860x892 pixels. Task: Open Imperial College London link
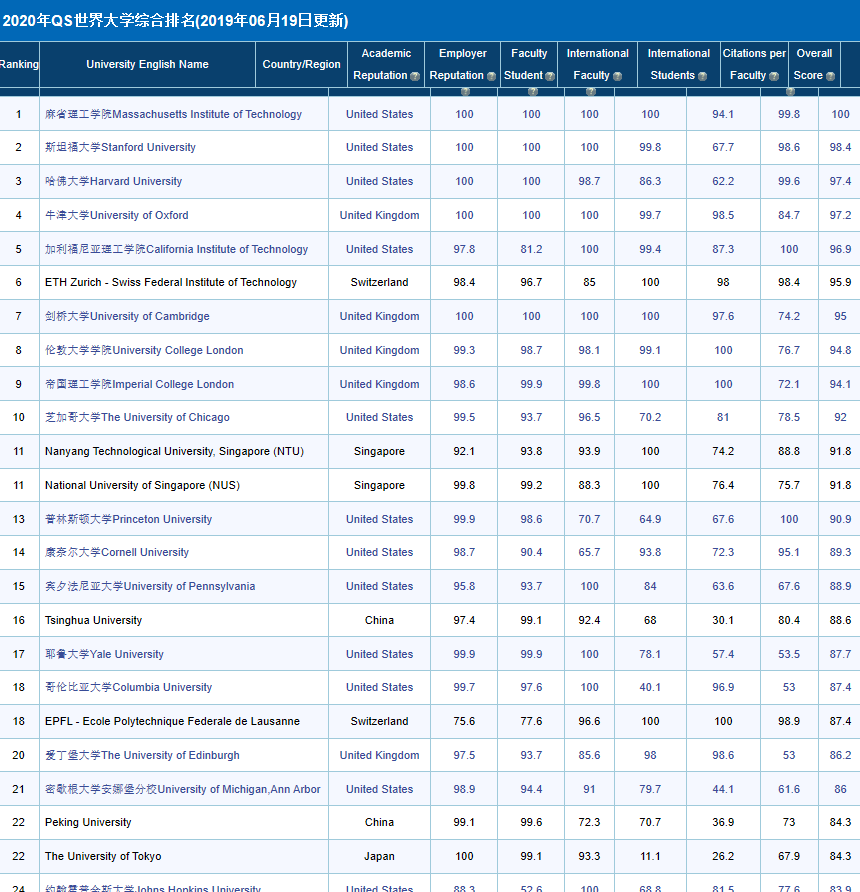[139, 385]
